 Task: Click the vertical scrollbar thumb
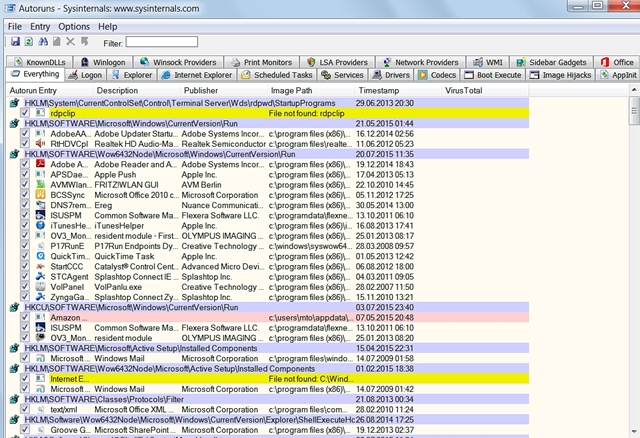pos(634,111)
